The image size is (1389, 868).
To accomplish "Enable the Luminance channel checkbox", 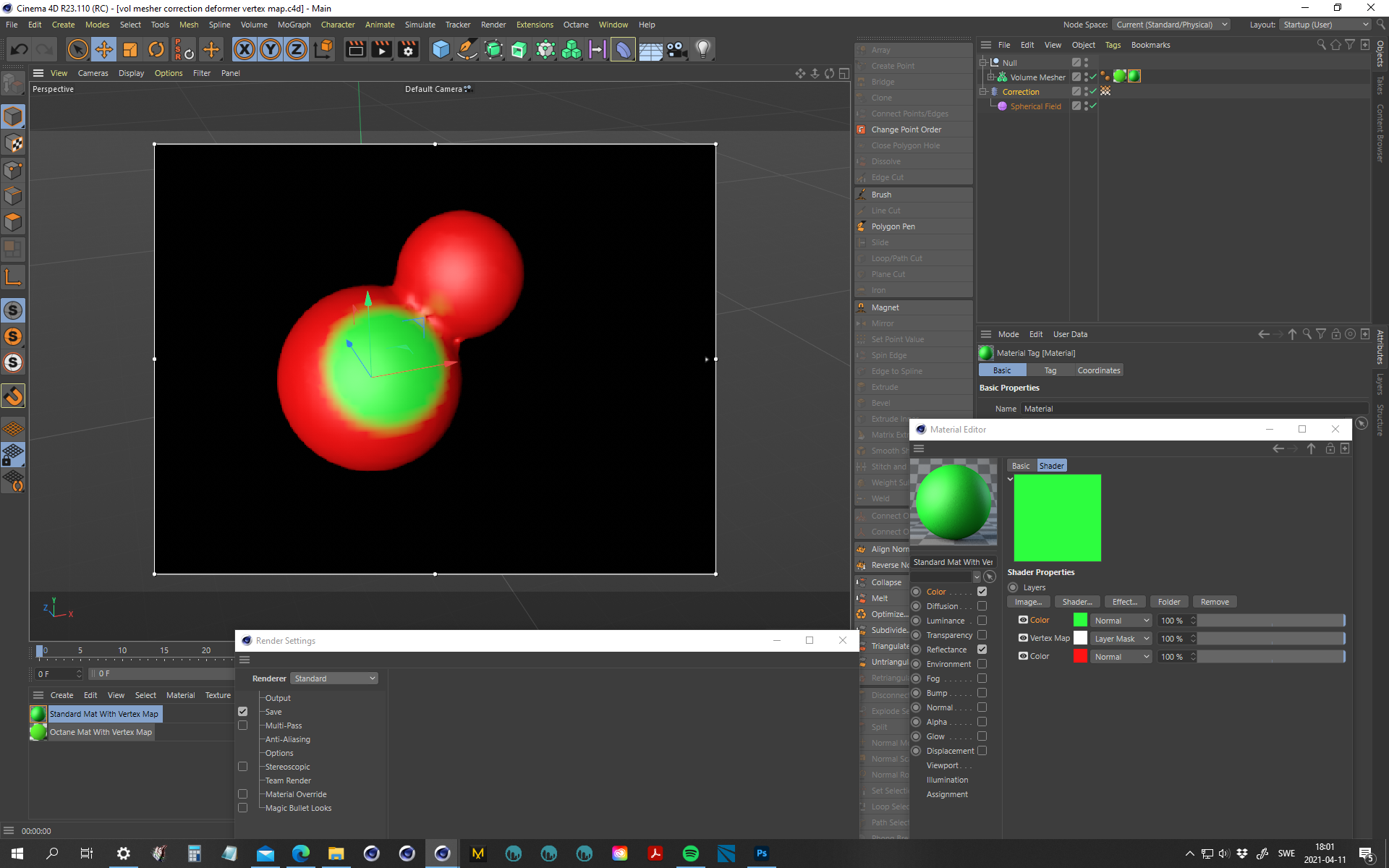I will (982, 621).
